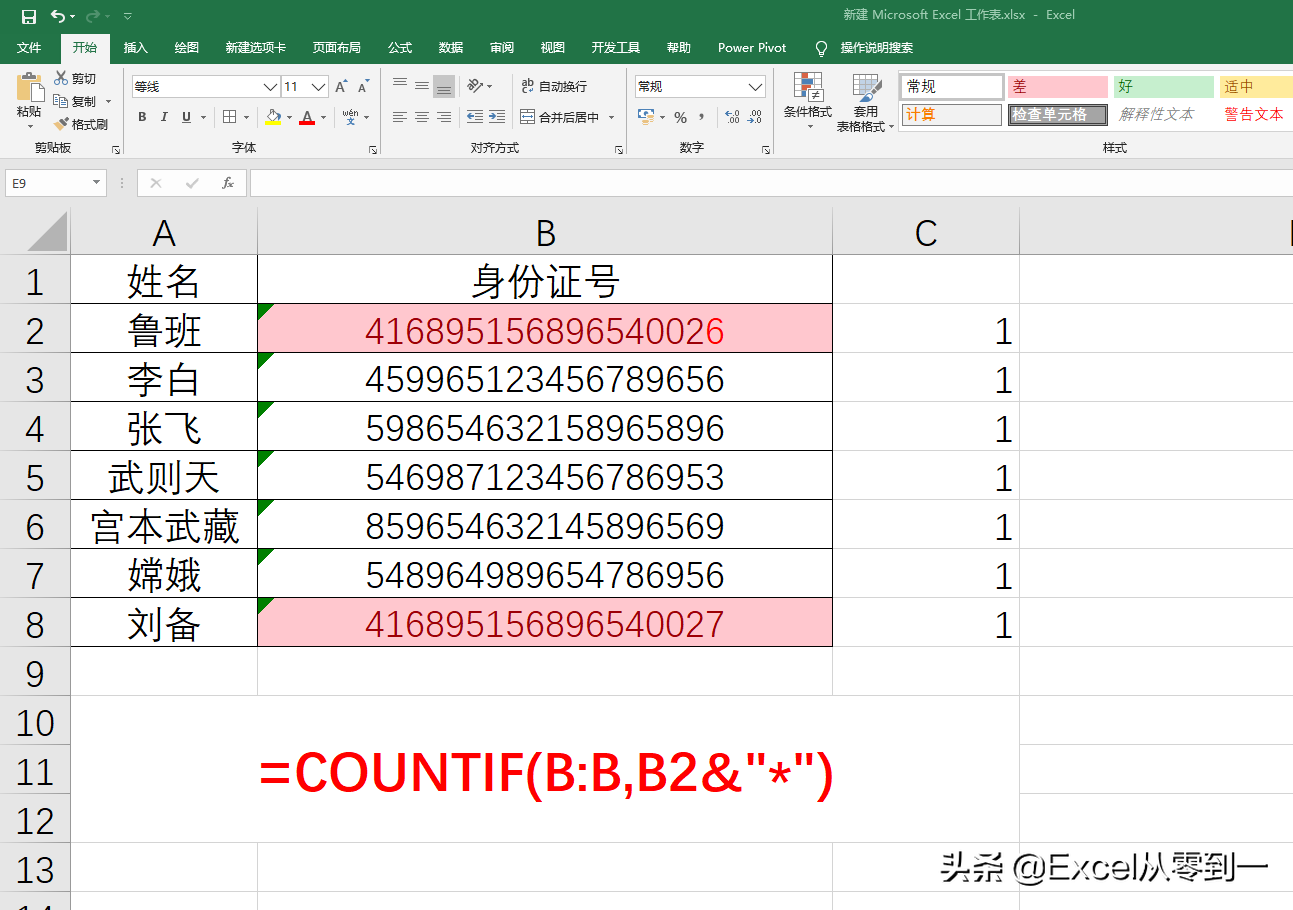The image size is (1293, 910).
Task: Toggle bottom align button
Action: [x=444, y=86]
